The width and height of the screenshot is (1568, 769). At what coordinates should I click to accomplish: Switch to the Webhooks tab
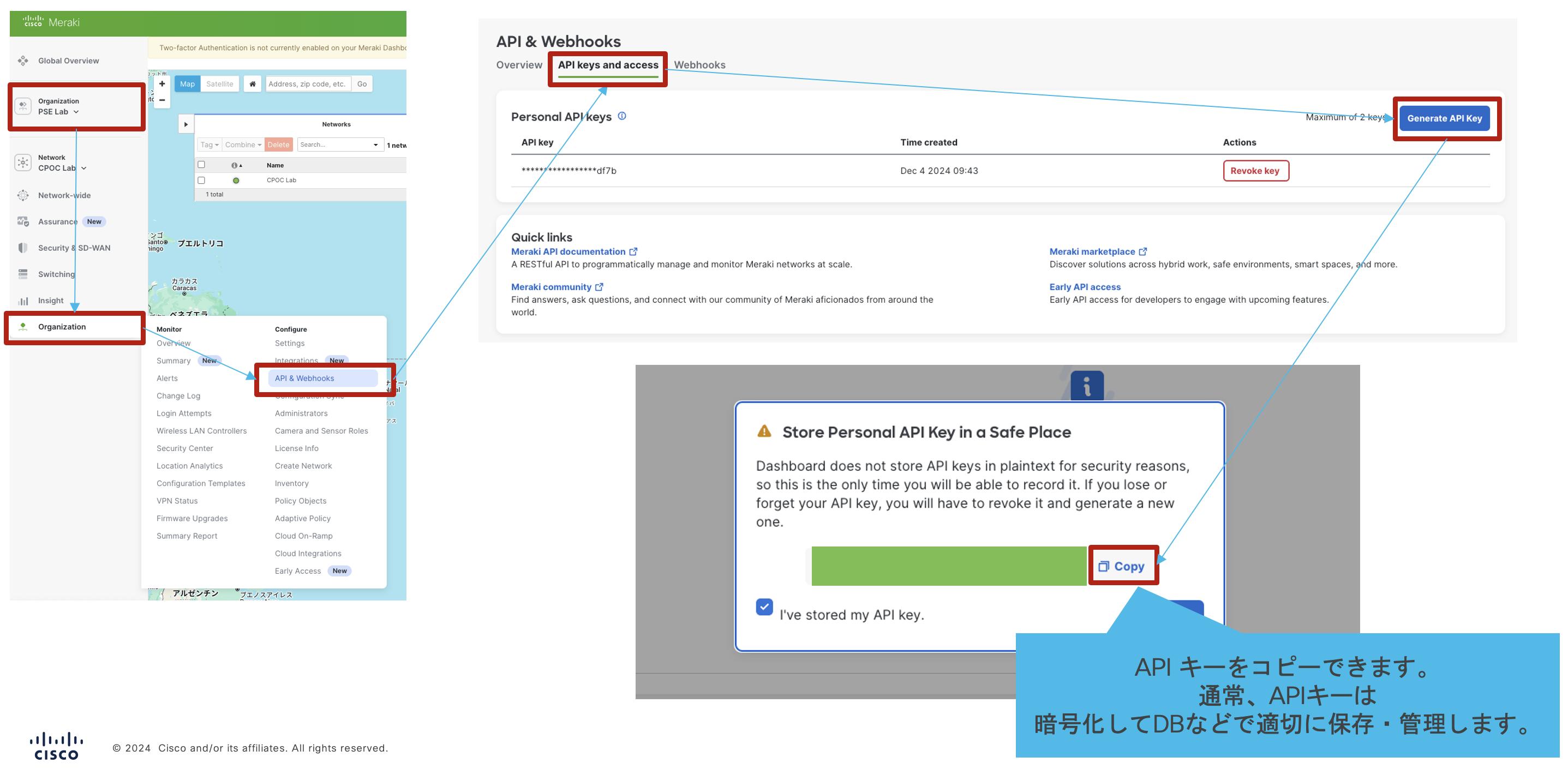699,65
